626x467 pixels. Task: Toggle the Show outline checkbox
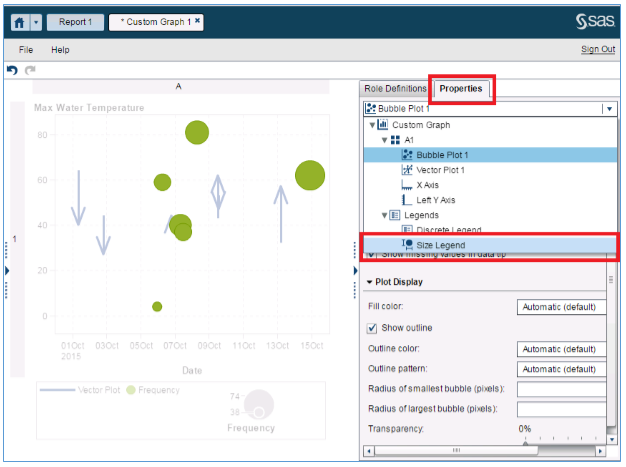[372, 328]
